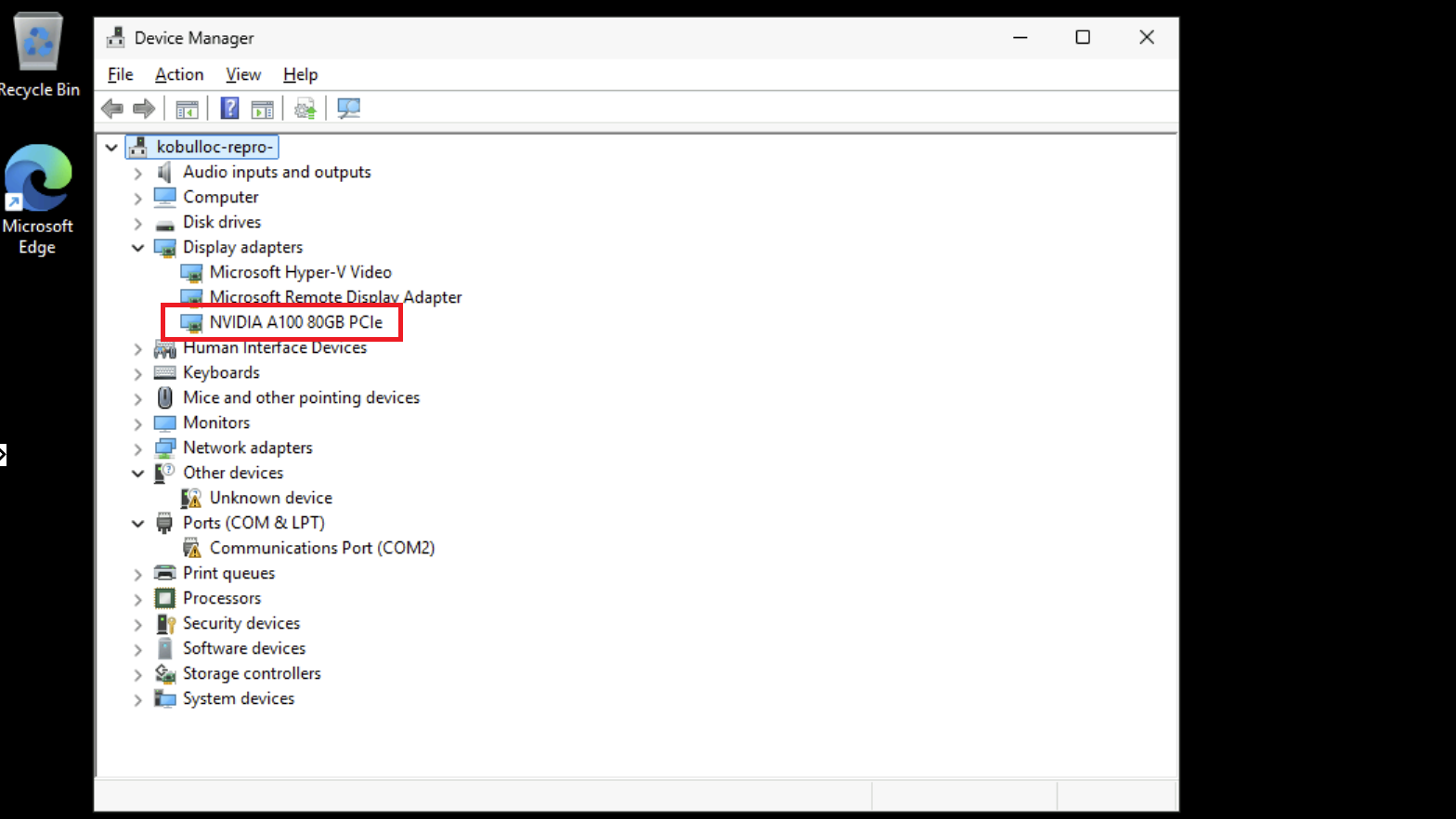1456x819 pixels.
Task: Expand the Human Interface Devices chevron
Action: pyautogui.click(x=137, y=348)
